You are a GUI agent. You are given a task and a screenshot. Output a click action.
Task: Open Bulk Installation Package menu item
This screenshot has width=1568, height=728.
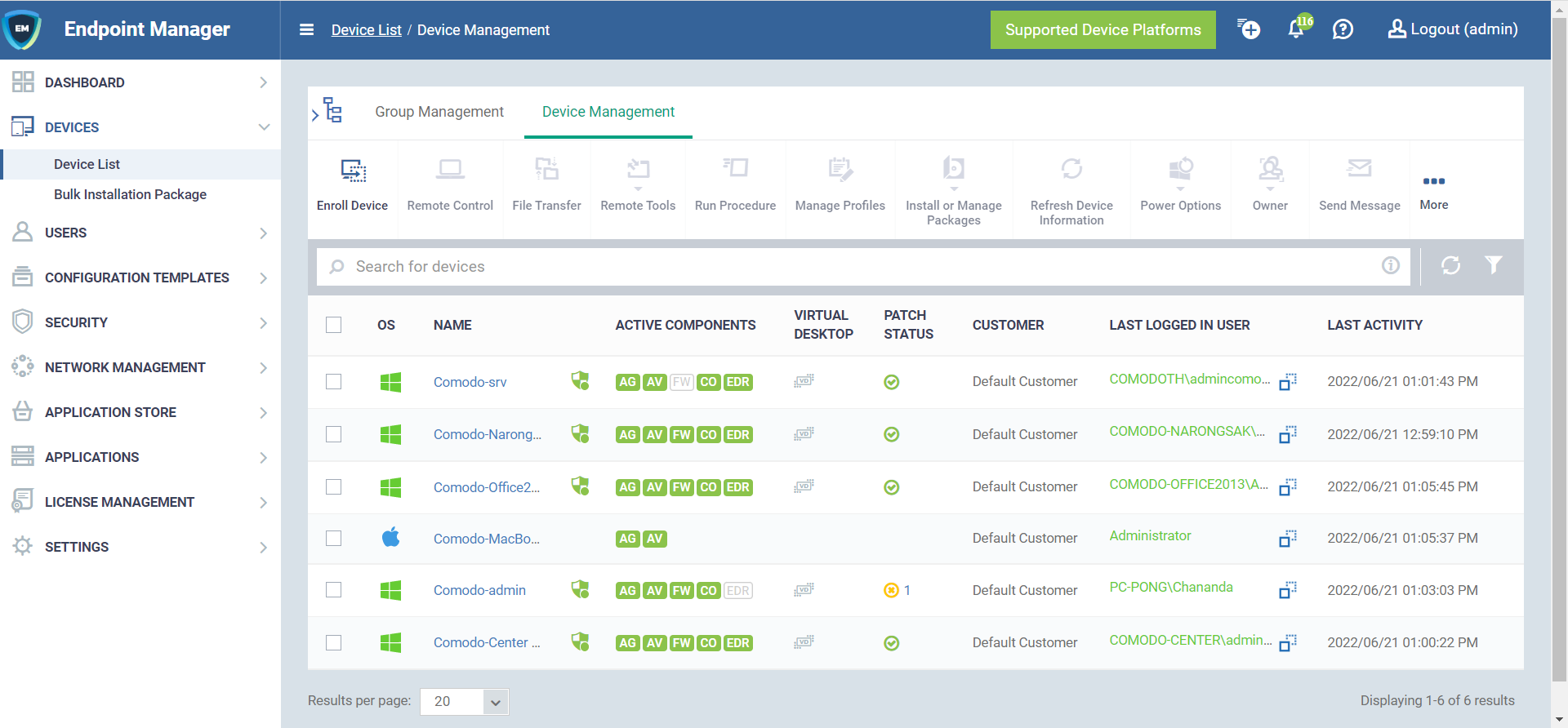point(130,194)
